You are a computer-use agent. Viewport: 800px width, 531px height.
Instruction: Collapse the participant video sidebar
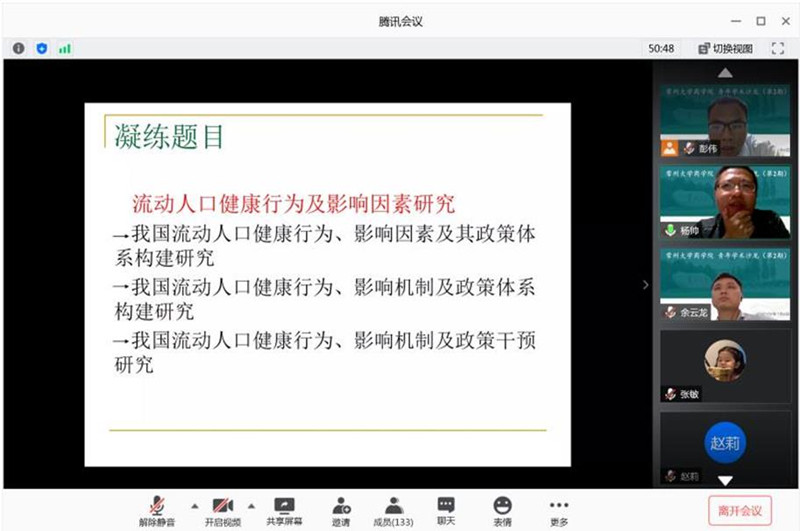645,285
